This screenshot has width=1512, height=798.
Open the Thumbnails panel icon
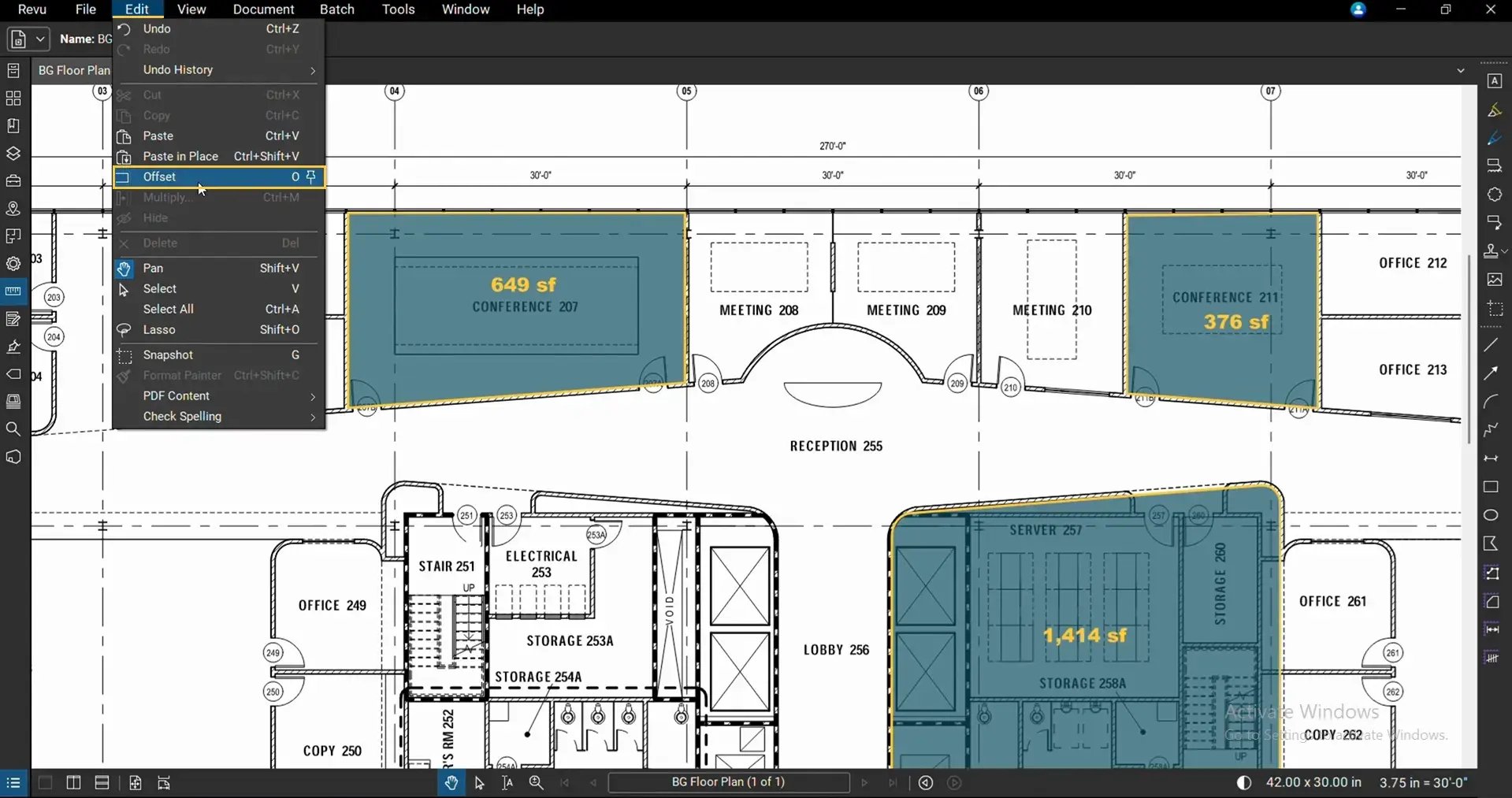pos(13,98)
